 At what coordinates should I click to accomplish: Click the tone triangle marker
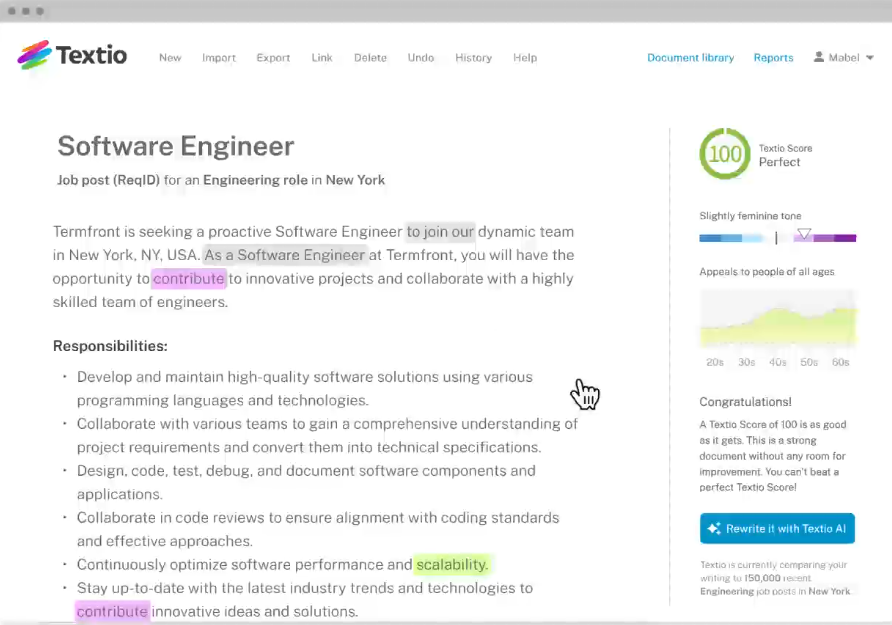pyautogui.click(x=803, y=235)
